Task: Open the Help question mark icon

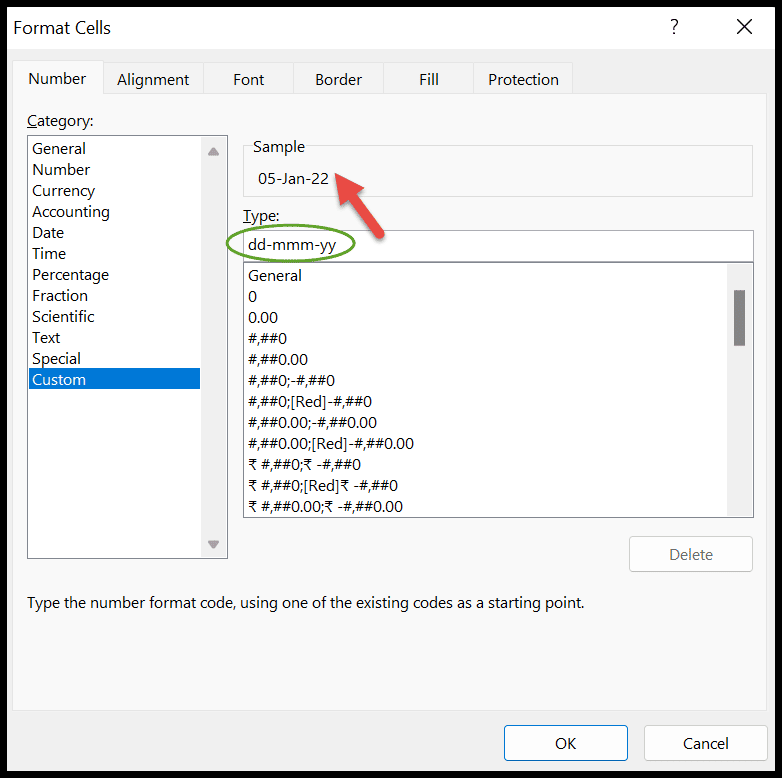Action: pyautogui.click(x=674, y=27)
